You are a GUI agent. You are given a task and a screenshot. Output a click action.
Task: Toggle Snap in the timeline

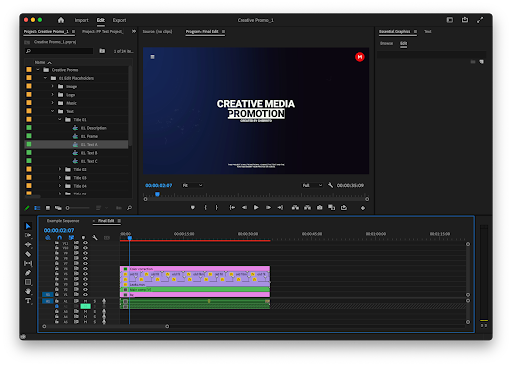[x=60, y=238]
